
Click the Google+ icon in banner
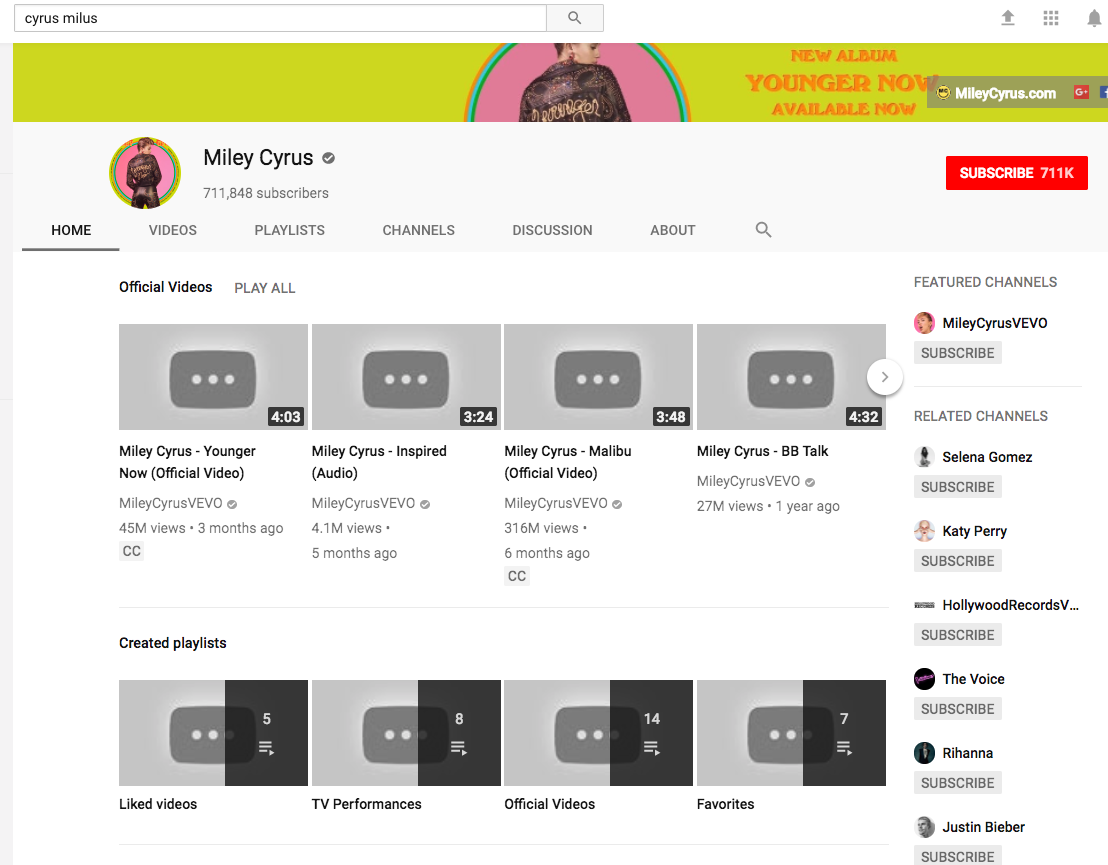pyautogui.click(x=1081, y=92)
